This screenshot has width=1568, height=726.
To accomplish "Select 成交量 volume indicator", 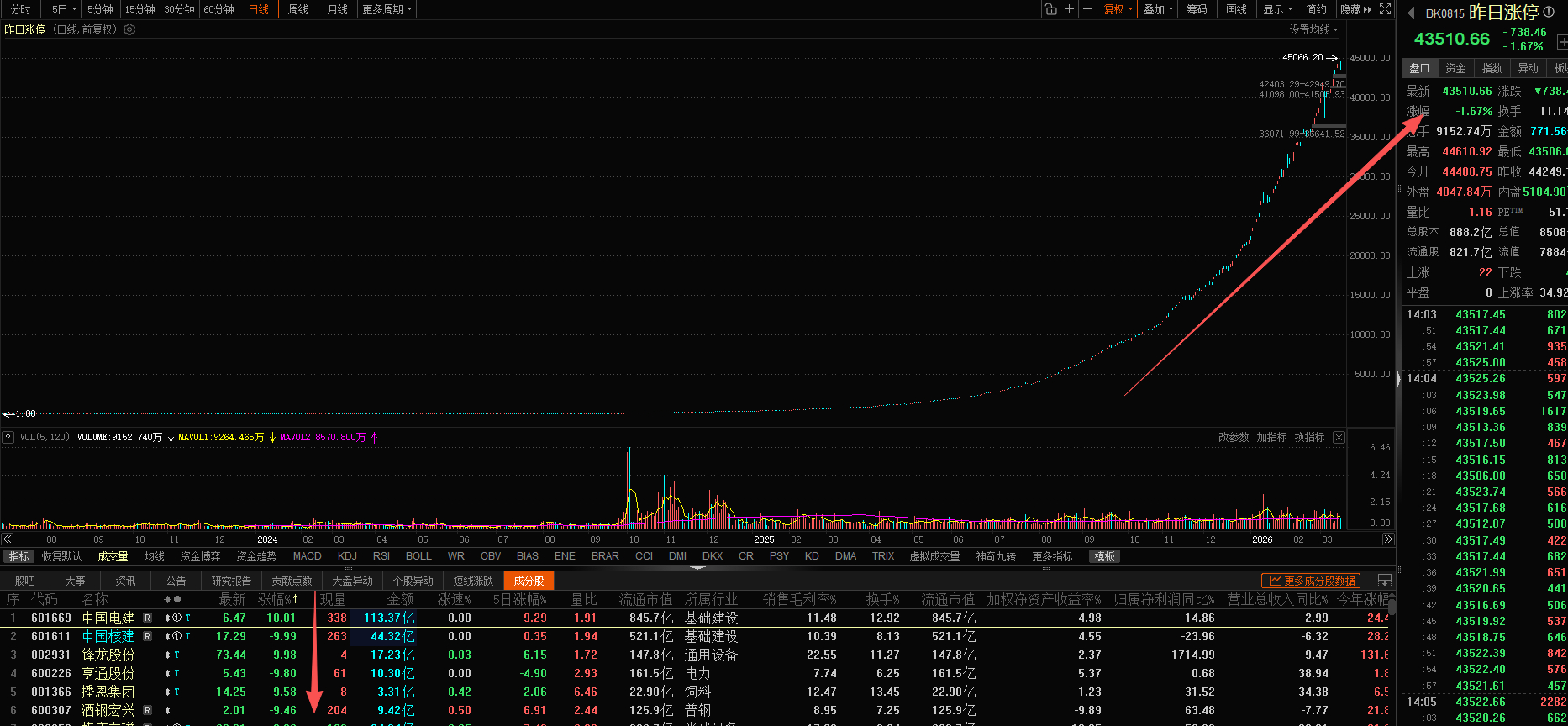I will pyautogui.click(x=113, y=556).
